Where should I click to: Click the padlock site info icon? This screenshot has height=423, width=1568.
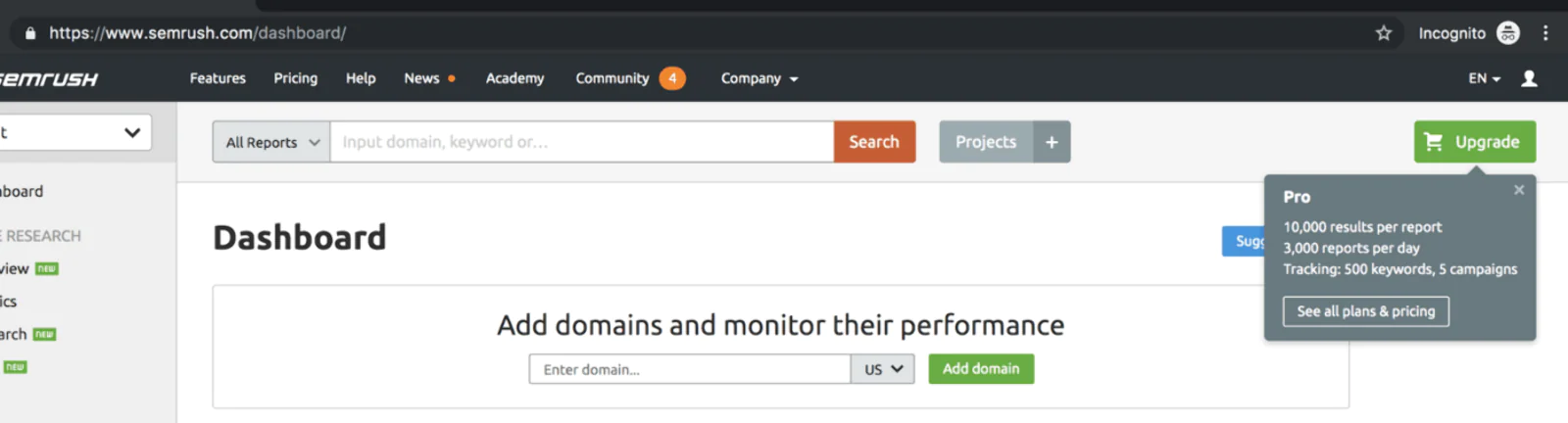click(x=30, y=33)
